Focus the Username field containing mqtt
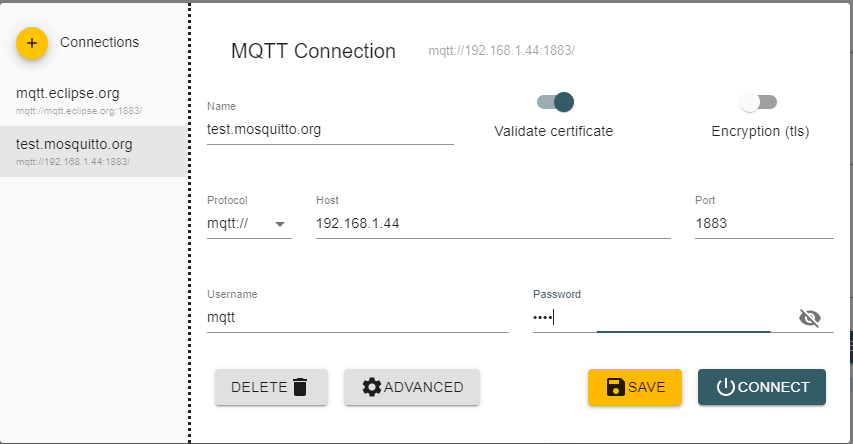 click(357, 318)
